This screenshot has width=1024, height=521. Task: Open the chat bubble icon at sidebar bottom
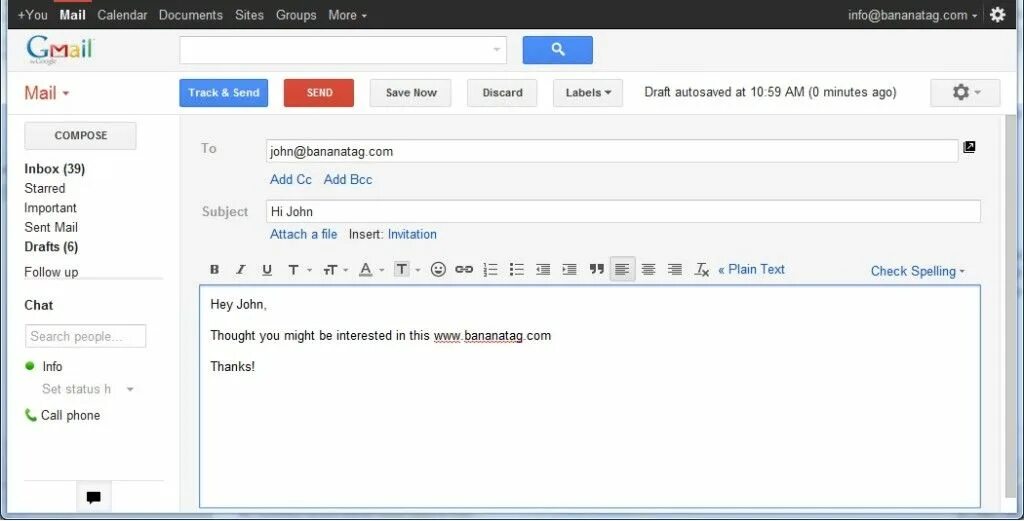93,497
